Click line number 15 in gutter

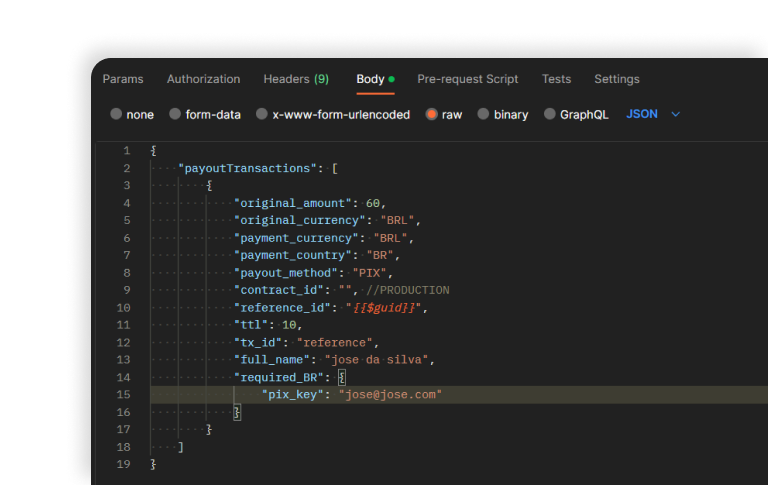pyautogui.click(x=123, y=395)
